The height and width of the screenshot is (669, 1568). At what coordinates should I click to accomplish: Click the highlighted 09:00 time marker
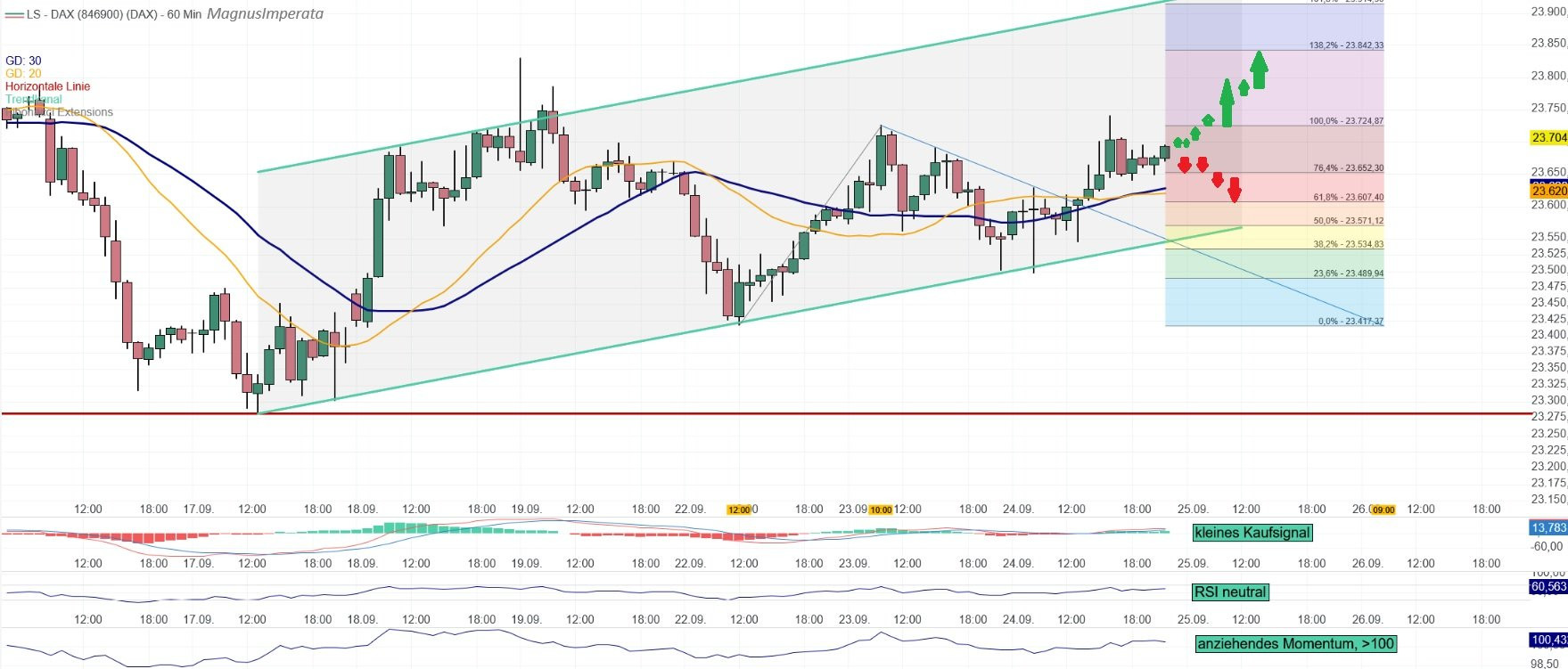click(1383, 510)
